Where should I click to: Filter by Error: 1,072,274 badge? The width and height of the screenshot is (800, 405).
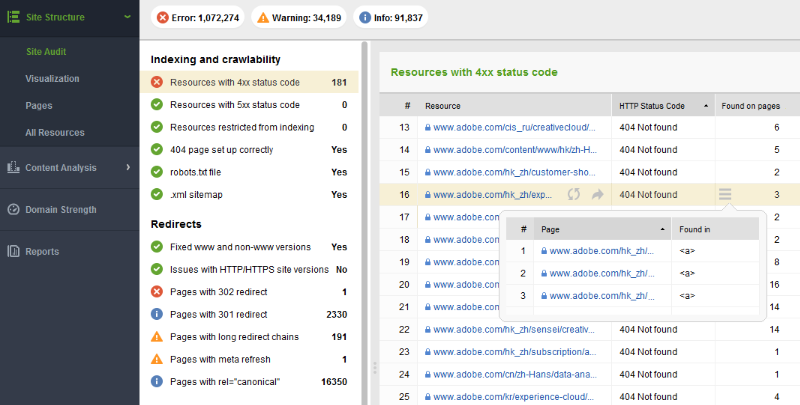(x=197, y=18)
